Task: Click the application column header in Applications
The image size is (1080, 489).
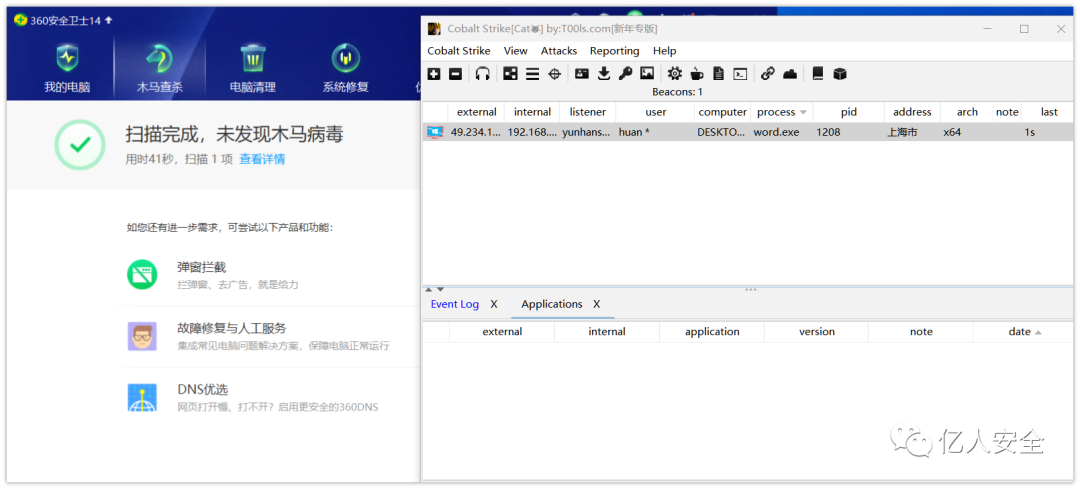Action: 712,332
